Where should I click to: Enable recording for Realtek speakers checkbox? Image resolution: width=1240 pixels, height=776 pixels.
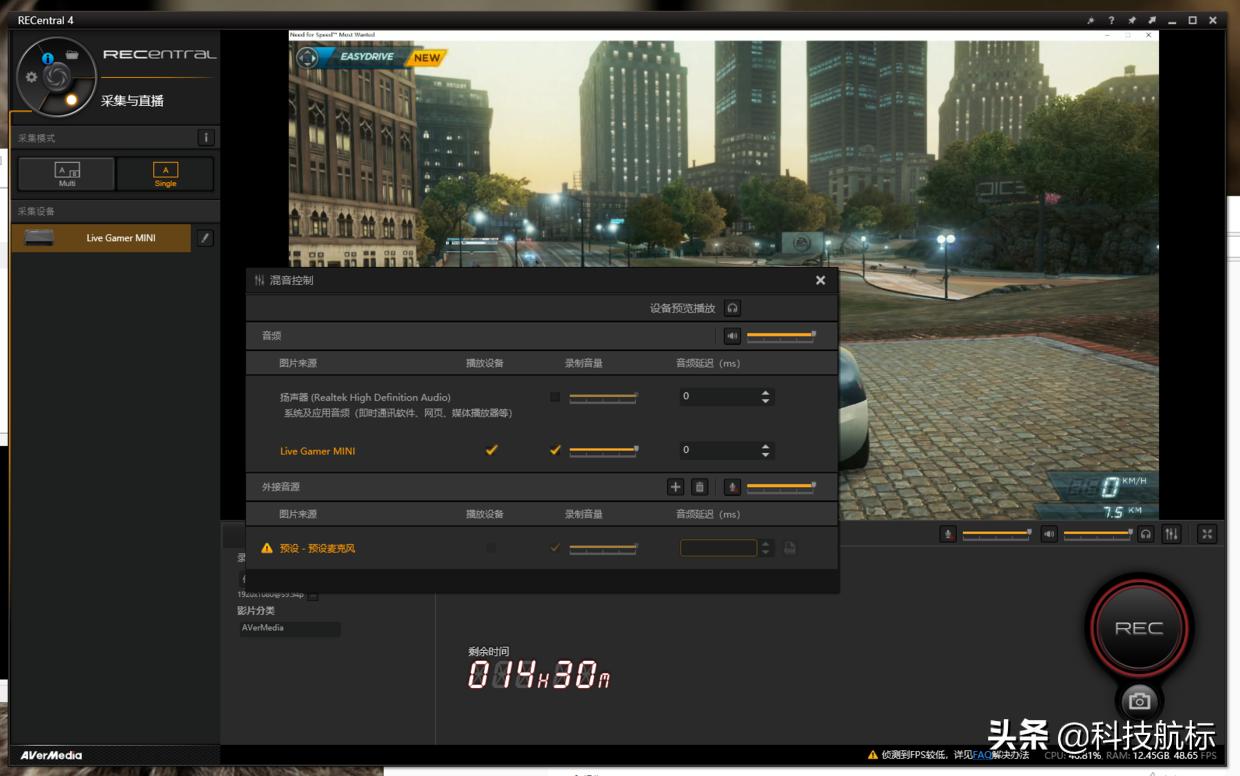[x=555, y=397]
